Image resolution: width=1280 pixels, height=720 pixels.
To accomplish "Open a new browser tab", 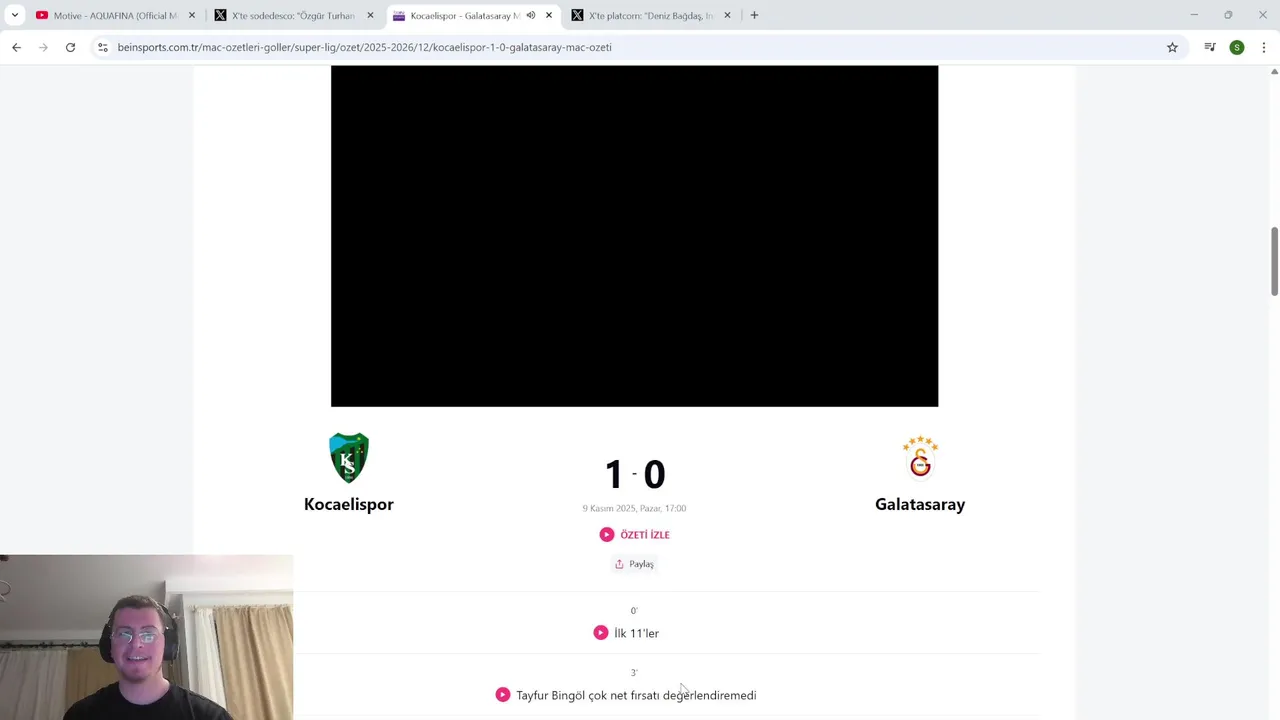I will (x=754, y=15).
